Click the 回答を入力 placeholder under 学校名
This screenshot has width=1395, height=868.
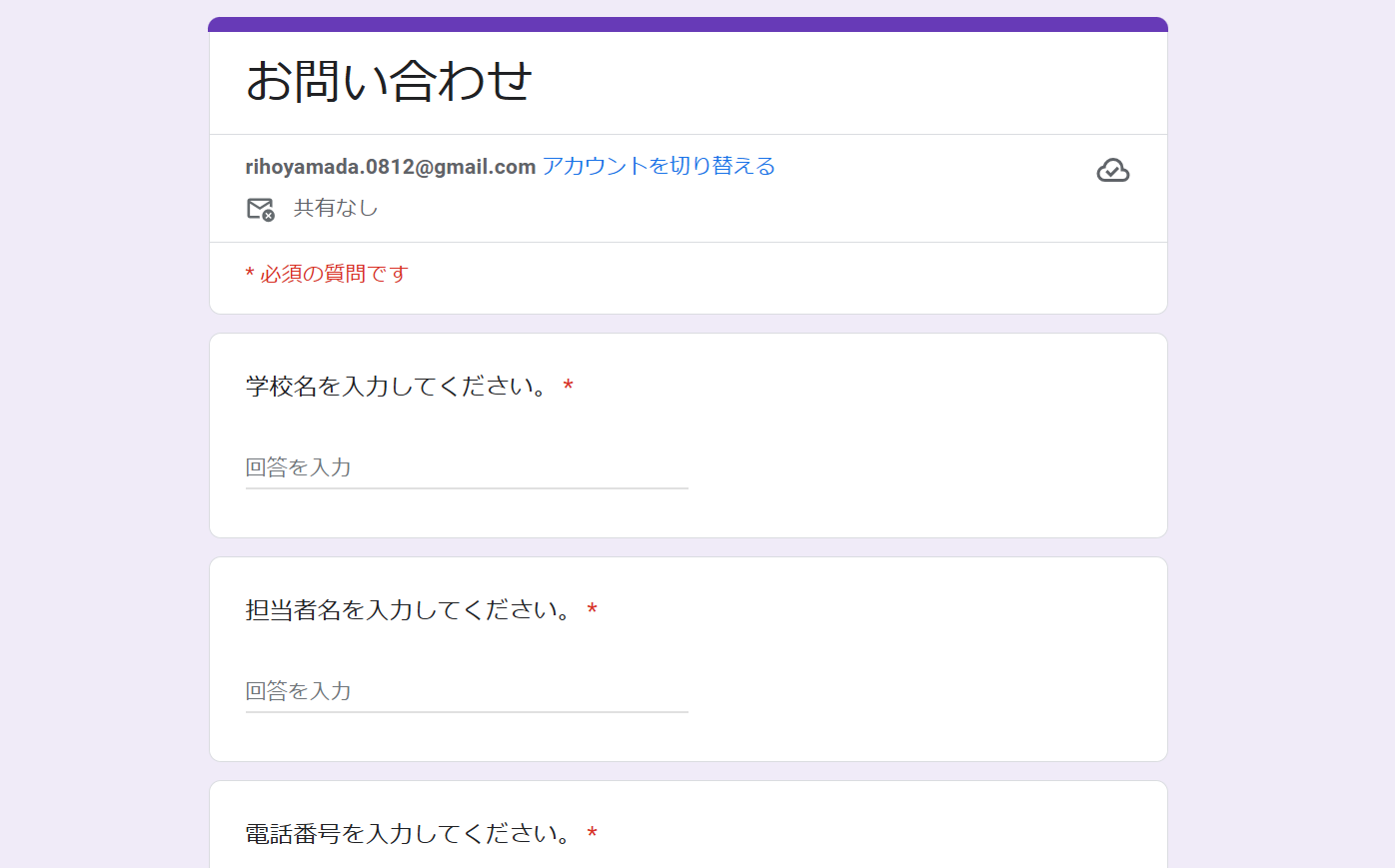pos(300,467)
